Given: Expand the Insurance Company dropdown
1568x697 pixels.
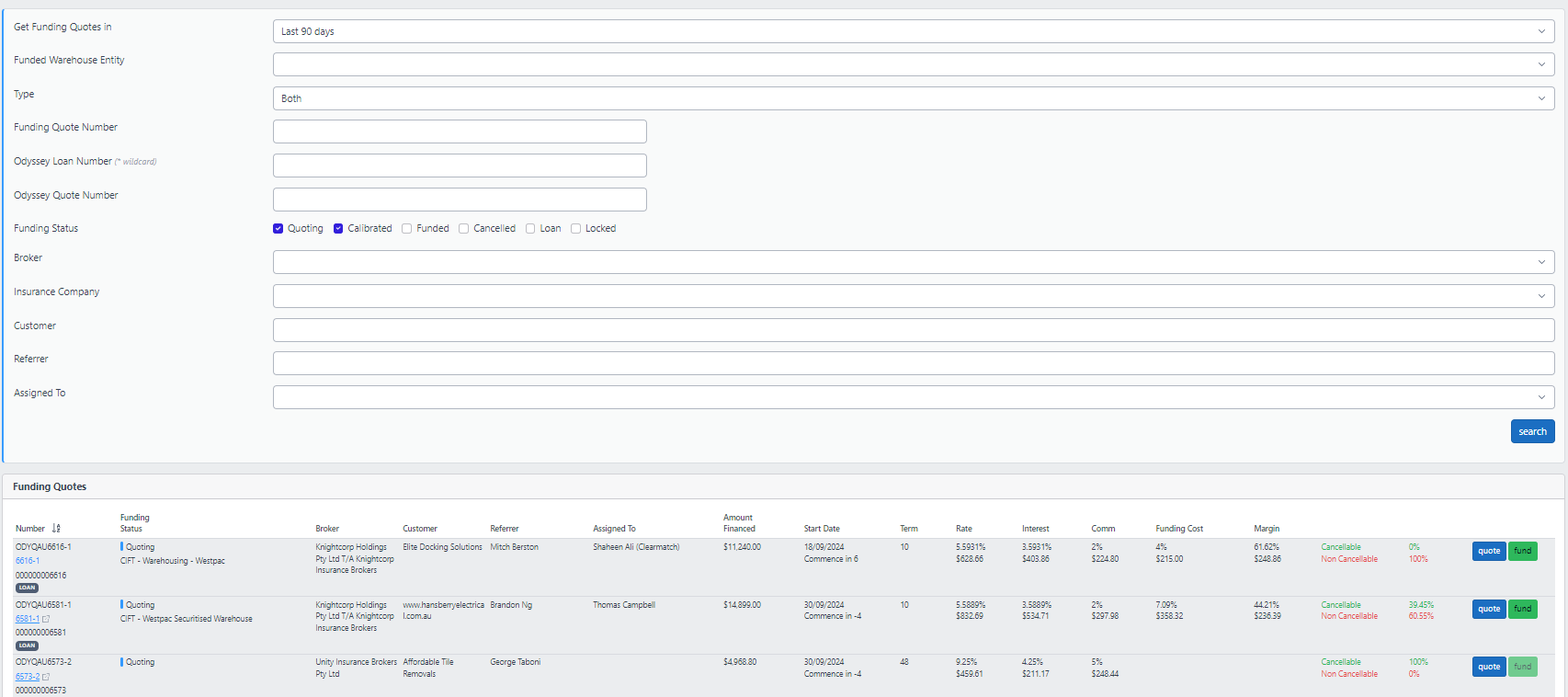Looking at the screenshot, I should 913,296.
